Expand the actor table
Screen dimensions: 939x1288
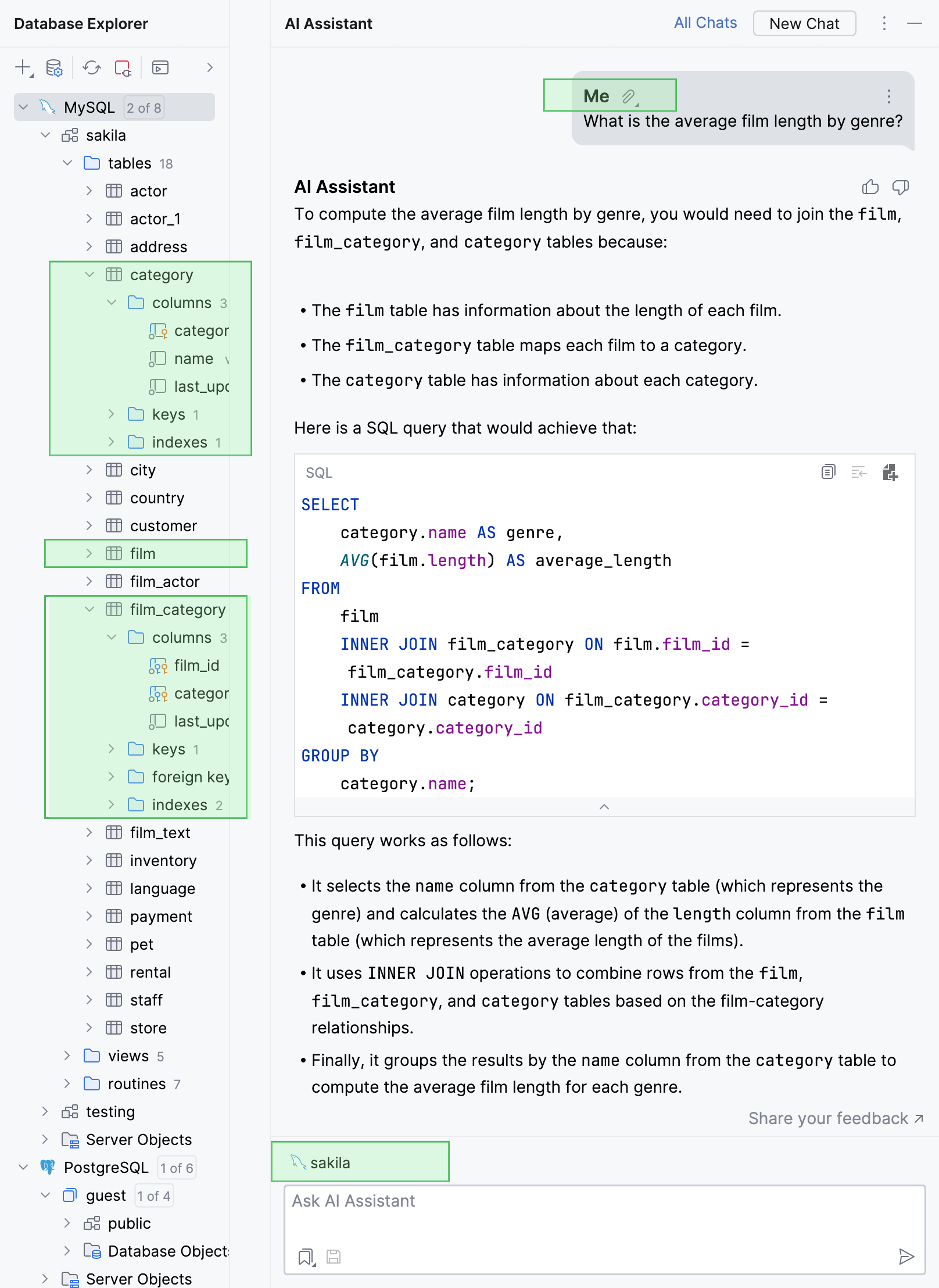[89, 191]
